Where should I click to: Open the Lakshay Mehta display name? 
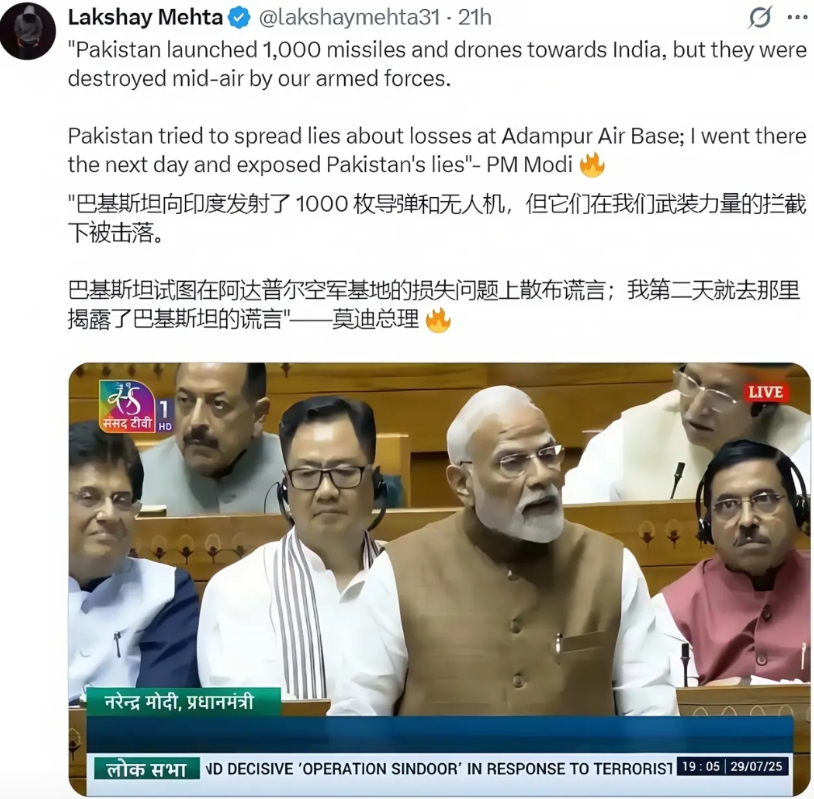(x=145, y=18)
